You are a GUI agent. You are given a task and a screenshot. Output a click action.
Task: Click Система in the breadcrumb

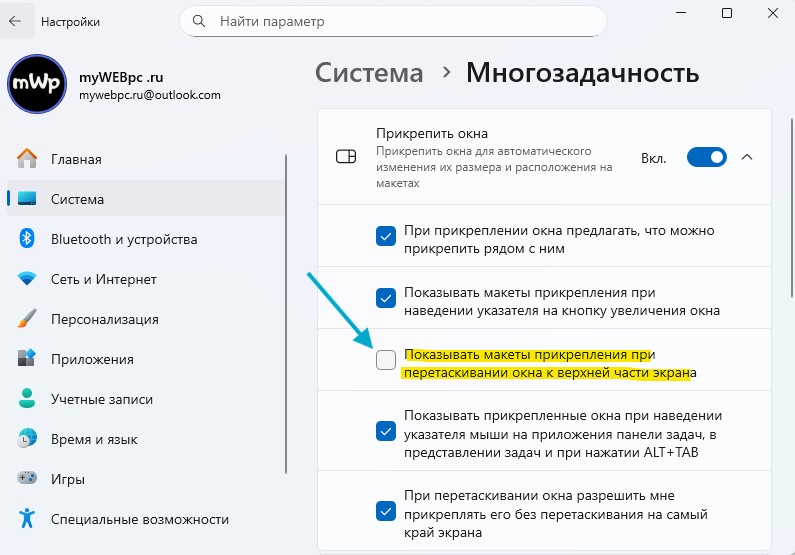click(x=369, y=73)
